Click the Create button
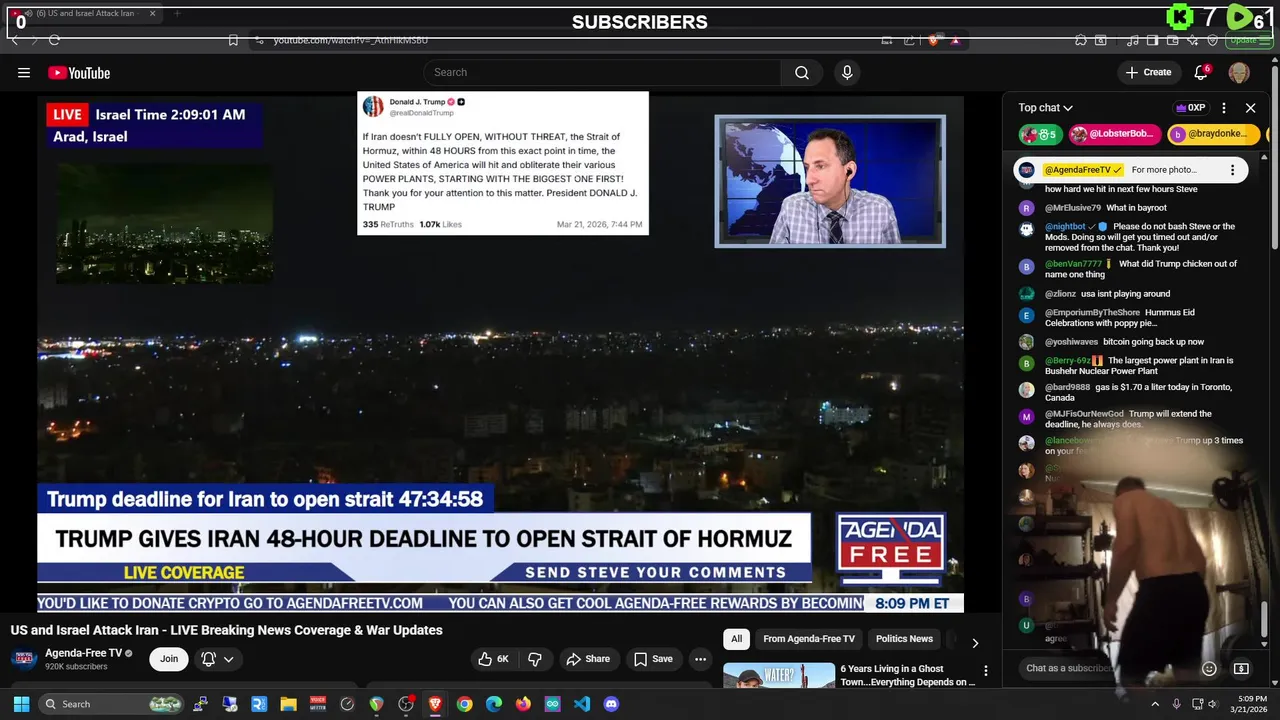The image size is (1280, 720). [1148, 72]
